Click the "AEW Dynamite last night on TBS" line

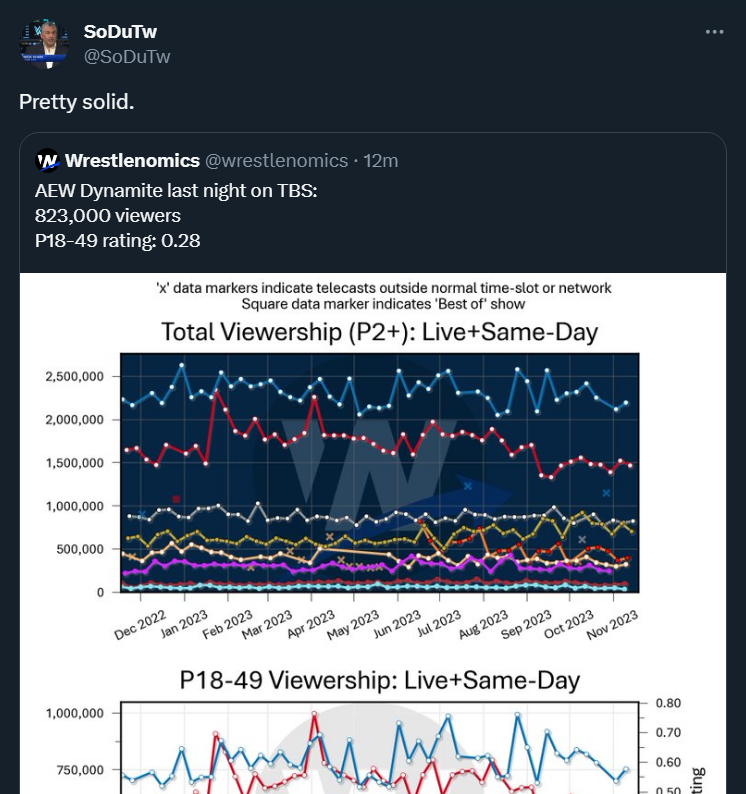pos(175,190)
